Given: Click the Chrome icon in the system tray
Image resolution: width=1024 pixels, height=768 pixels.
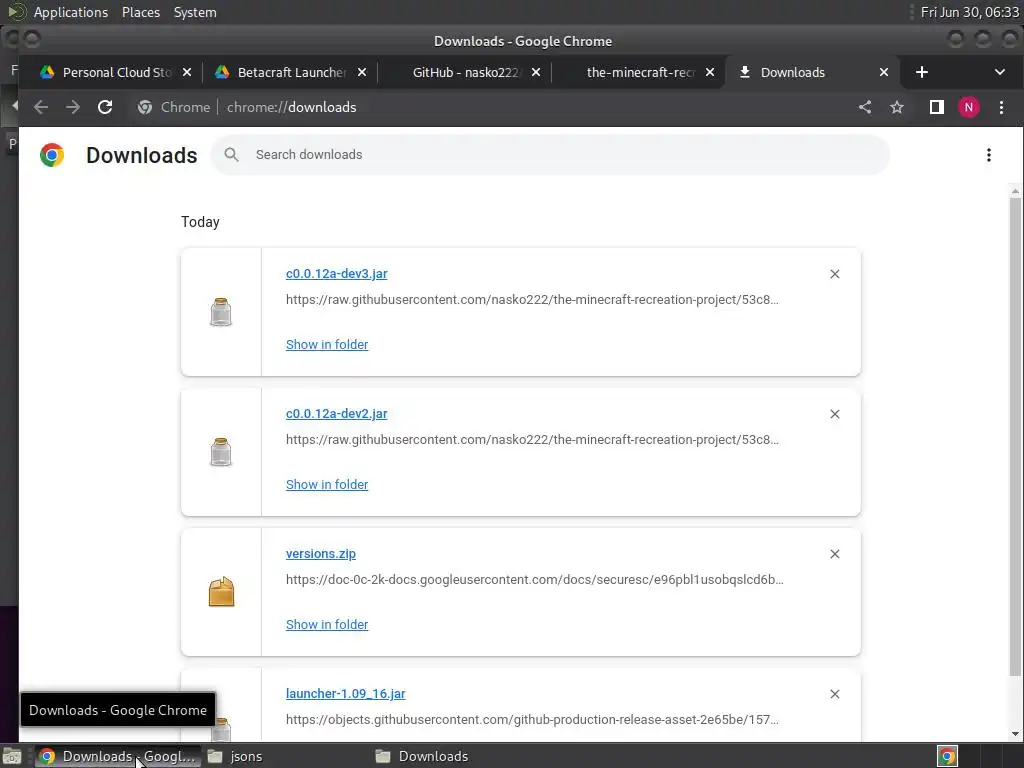Looking at the screenshot, I should [x=947, y=756].
